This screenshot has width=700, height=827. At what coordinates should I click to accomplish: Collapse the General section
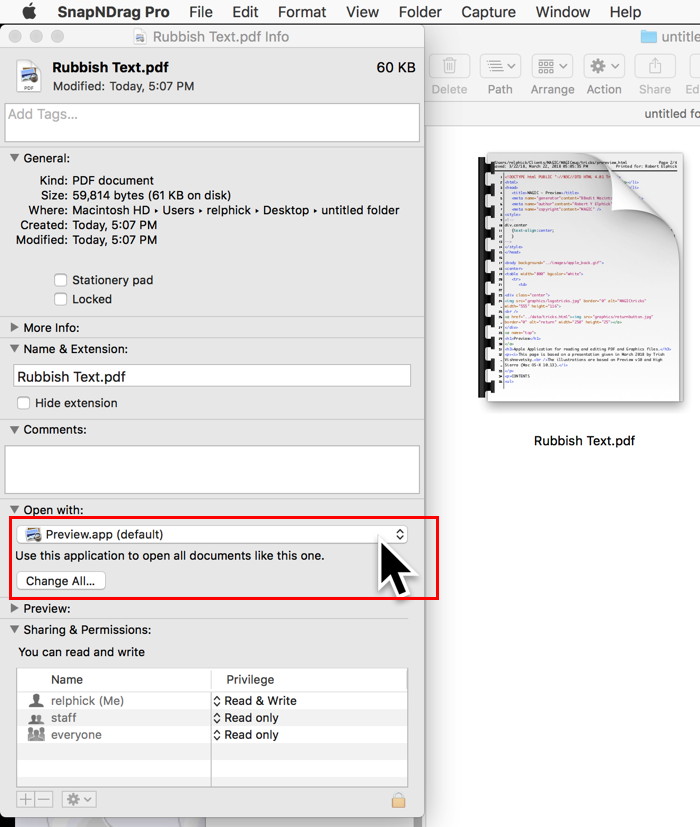click(x=15, y=158)
